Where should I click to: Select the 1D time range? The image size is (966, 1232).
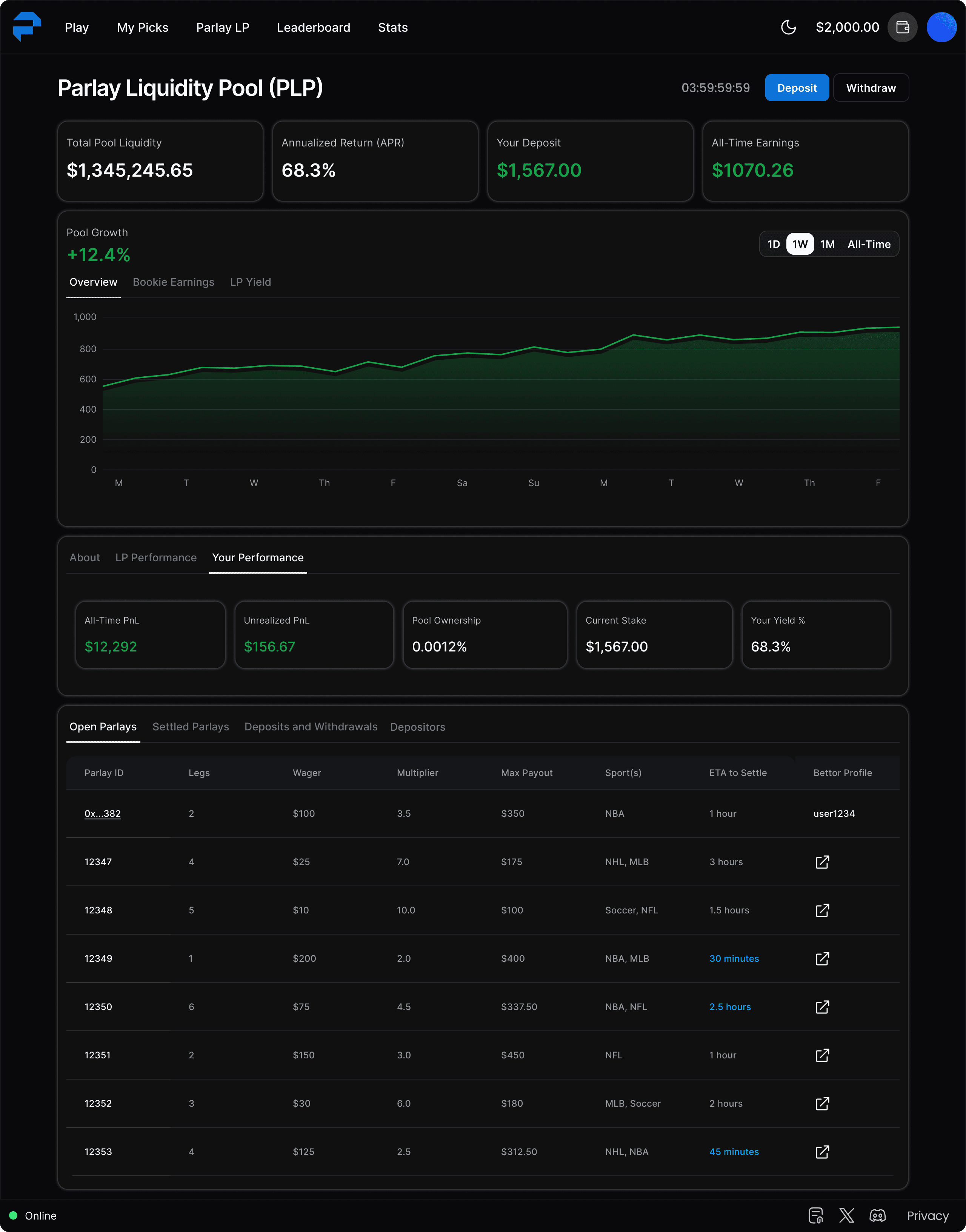point(773,244)
